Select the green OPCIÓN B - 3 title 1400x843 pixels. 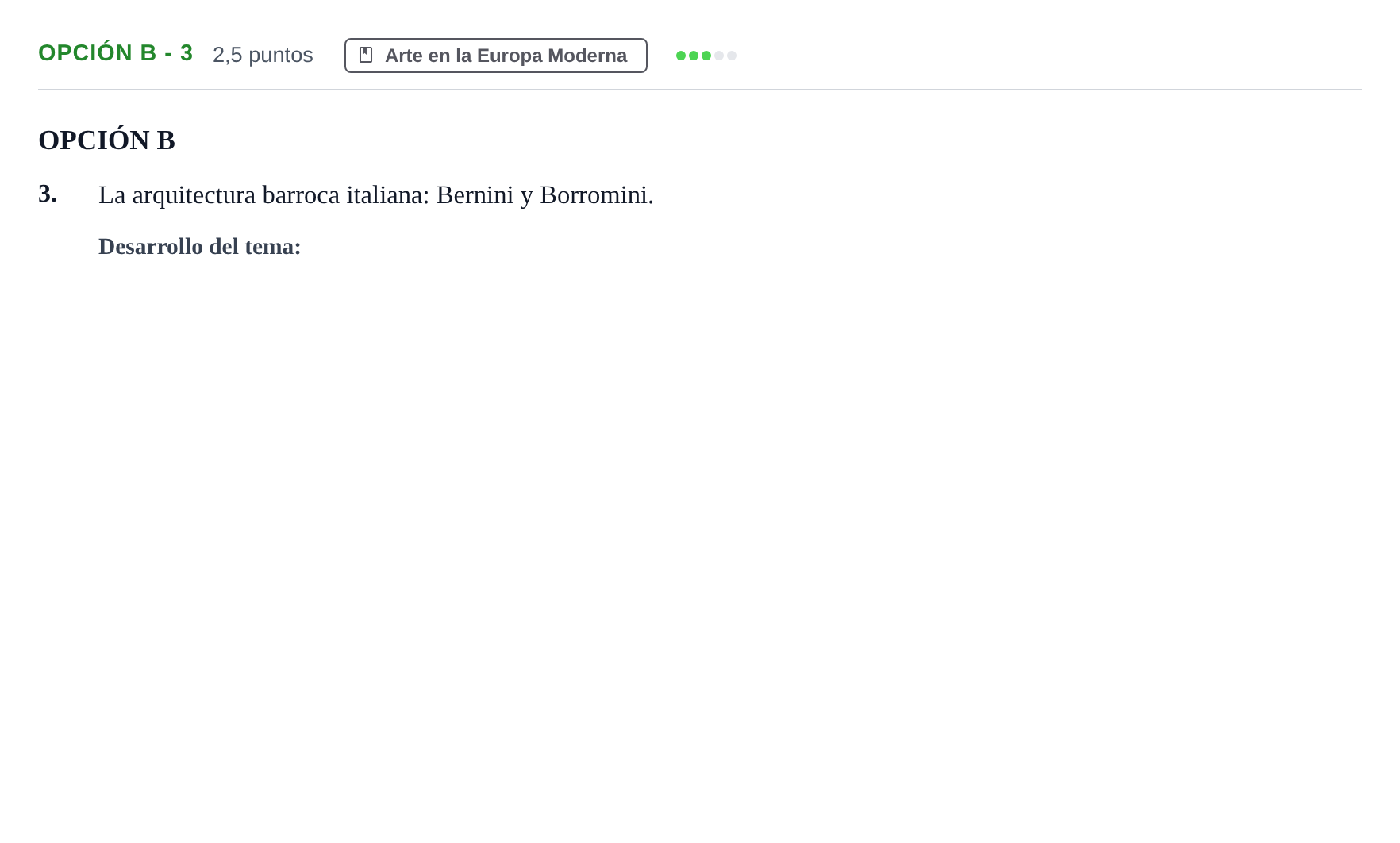pyautogui.click(x=116, y=53)
